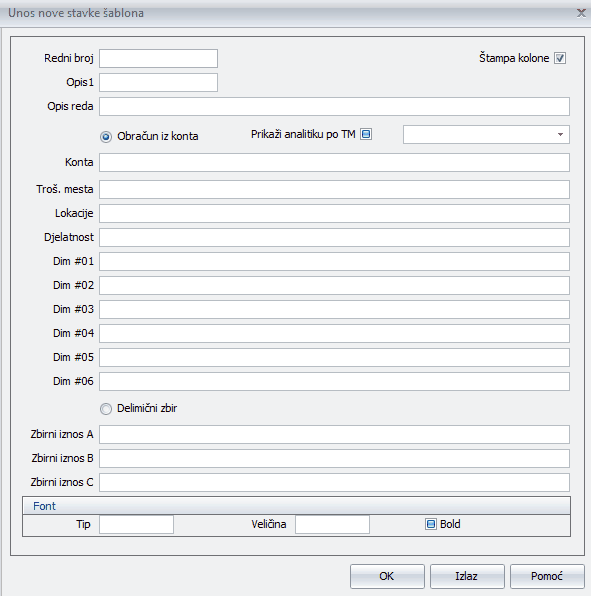This screenshot has width=591, height=596.
Task: Click into the Opis1 text box
Action: [x=158, y=82]
